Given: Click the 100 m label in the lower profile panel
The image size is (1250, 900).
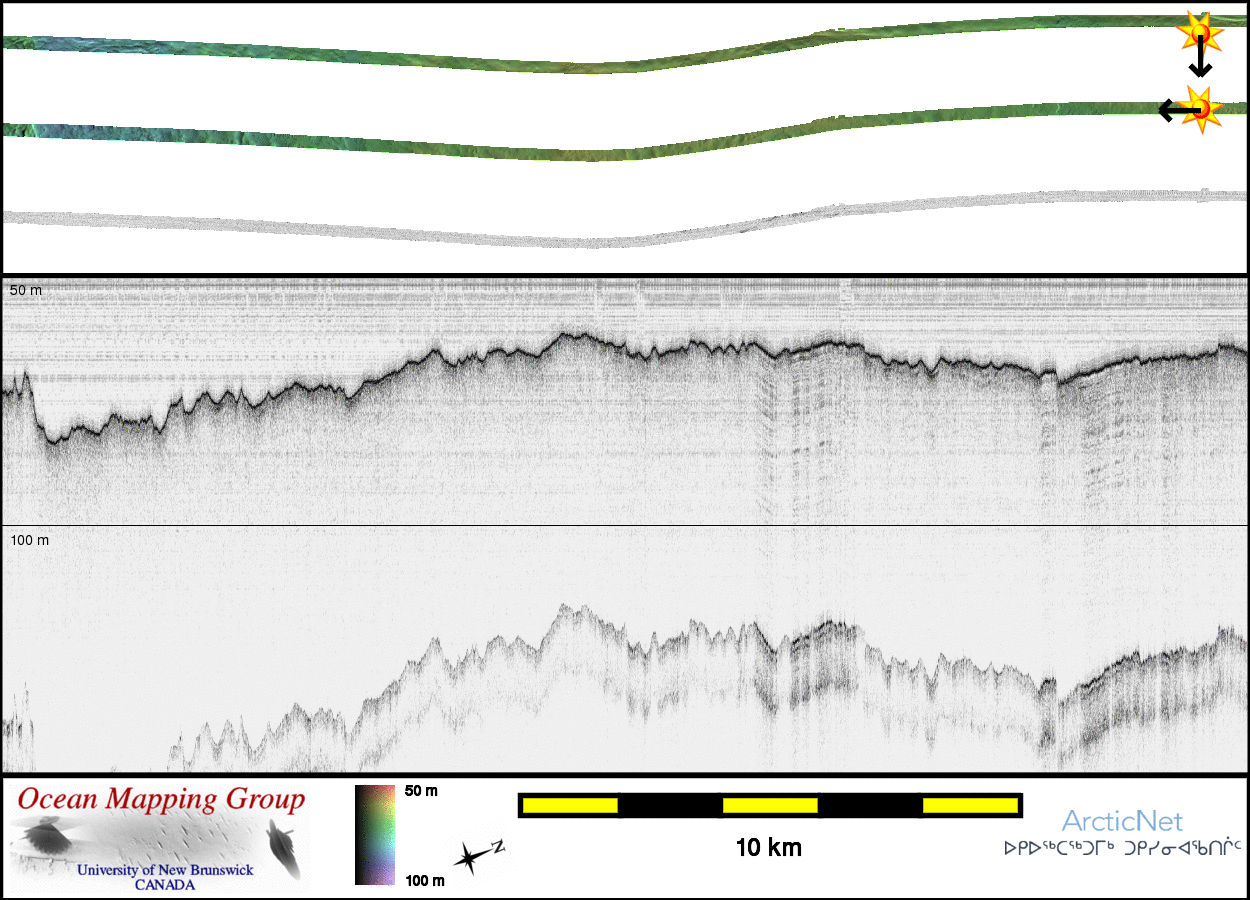Looking at the screenshot, I should pyautogui.click(x=29, y=540).
